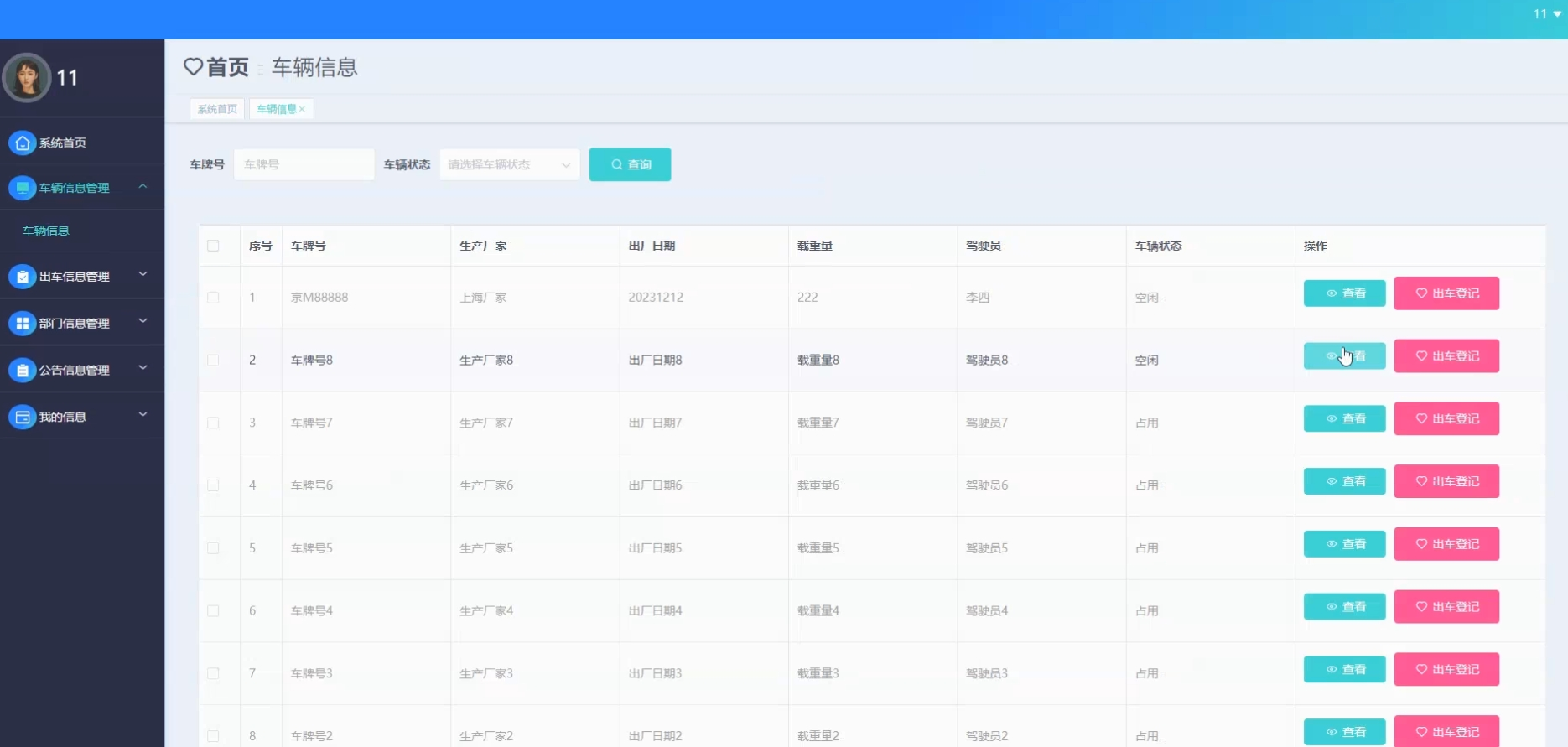Click 查看 for 车牌号7 row

[x=1344, y=418]
